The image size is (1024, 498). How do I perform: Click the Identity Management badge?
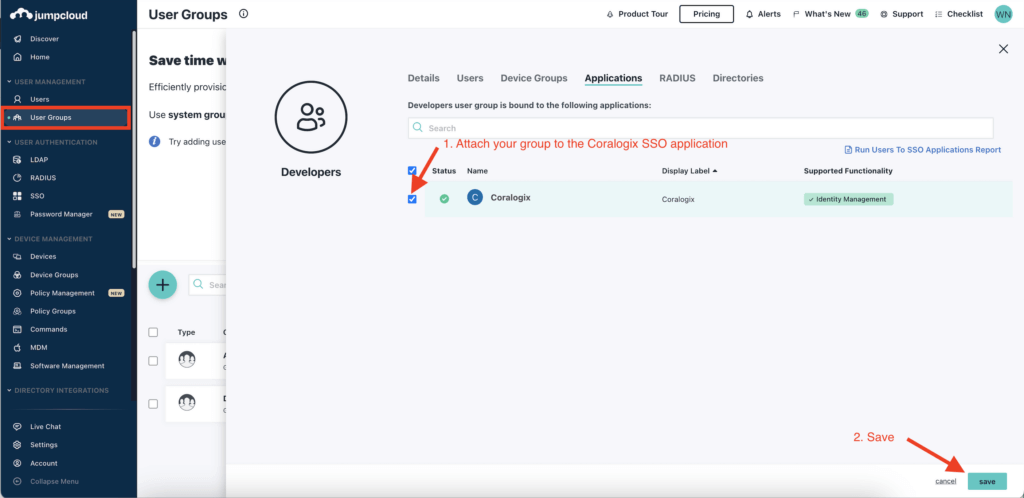click(848, 199)
